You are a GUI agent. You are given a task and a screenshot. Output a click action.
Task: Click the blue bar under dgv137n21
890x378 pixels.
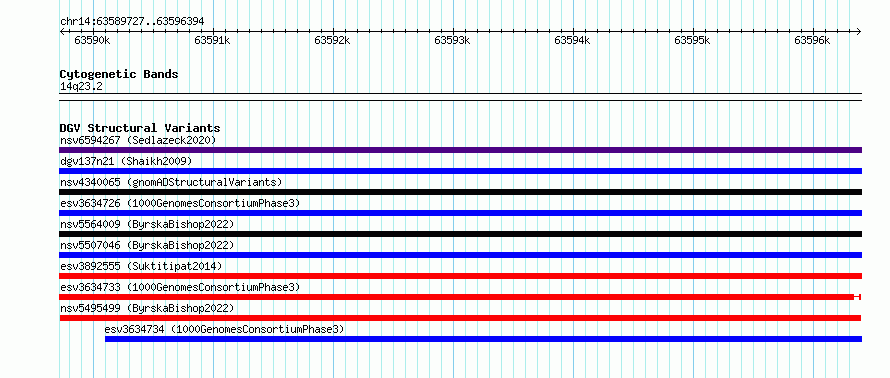[460, 171]
